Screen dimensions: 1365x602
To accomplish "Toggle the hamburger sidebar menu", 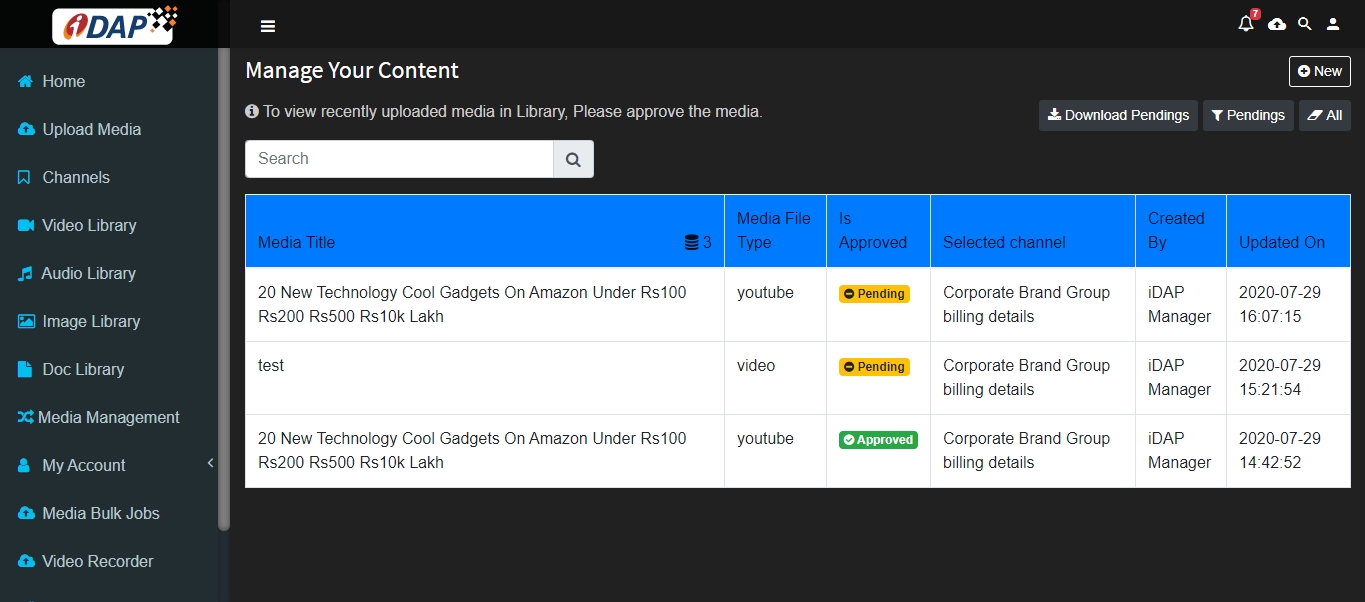I will [x=268, y=26].
